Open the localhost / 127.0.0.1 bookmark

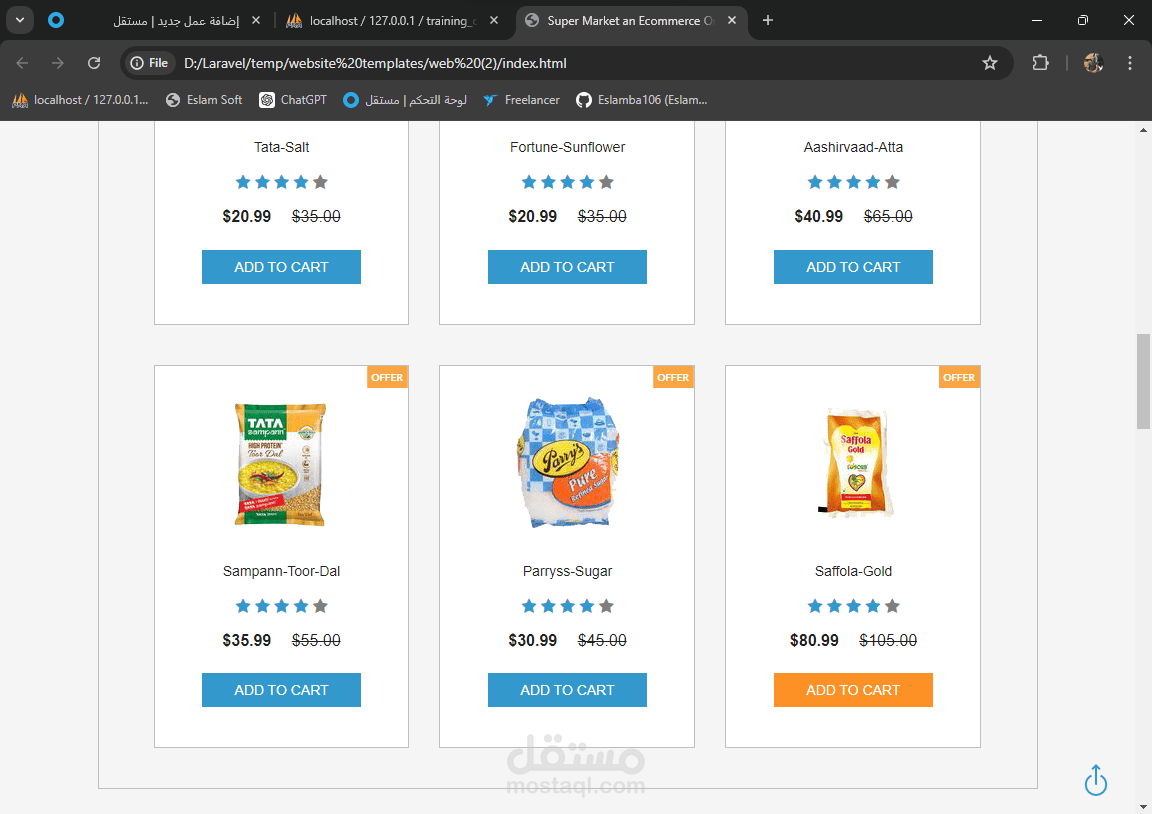[x=81, y=100]
